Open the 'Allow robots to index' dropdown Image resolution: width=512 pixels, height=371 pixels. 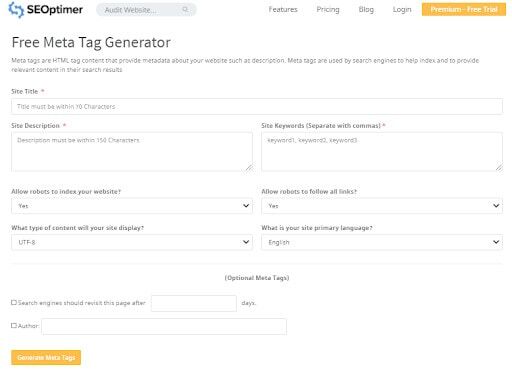(x=132, y=206)
